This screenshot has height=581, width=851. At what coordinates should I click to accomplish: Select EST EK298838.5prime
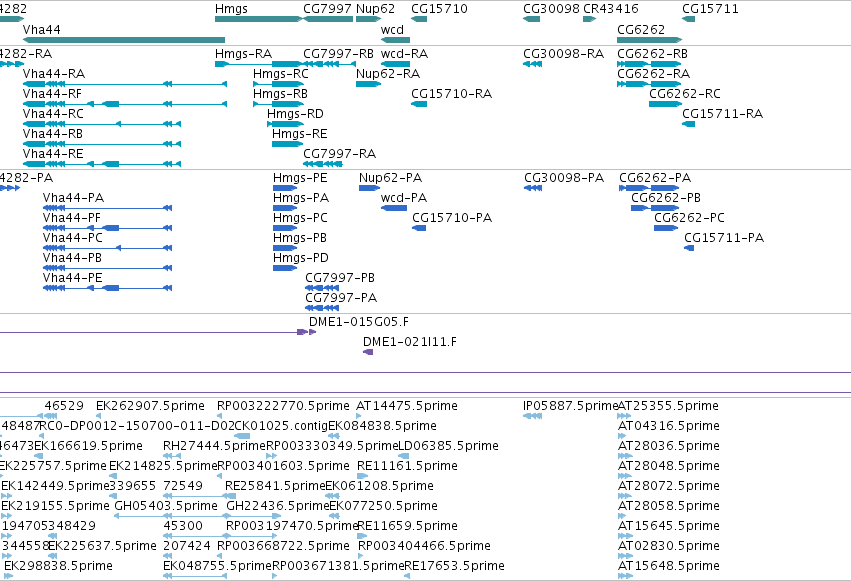tap(58, 566)
